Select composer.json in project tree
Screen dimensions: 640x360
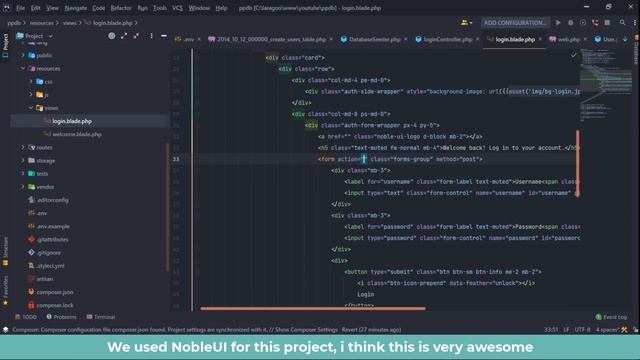(x=55, y=292)
